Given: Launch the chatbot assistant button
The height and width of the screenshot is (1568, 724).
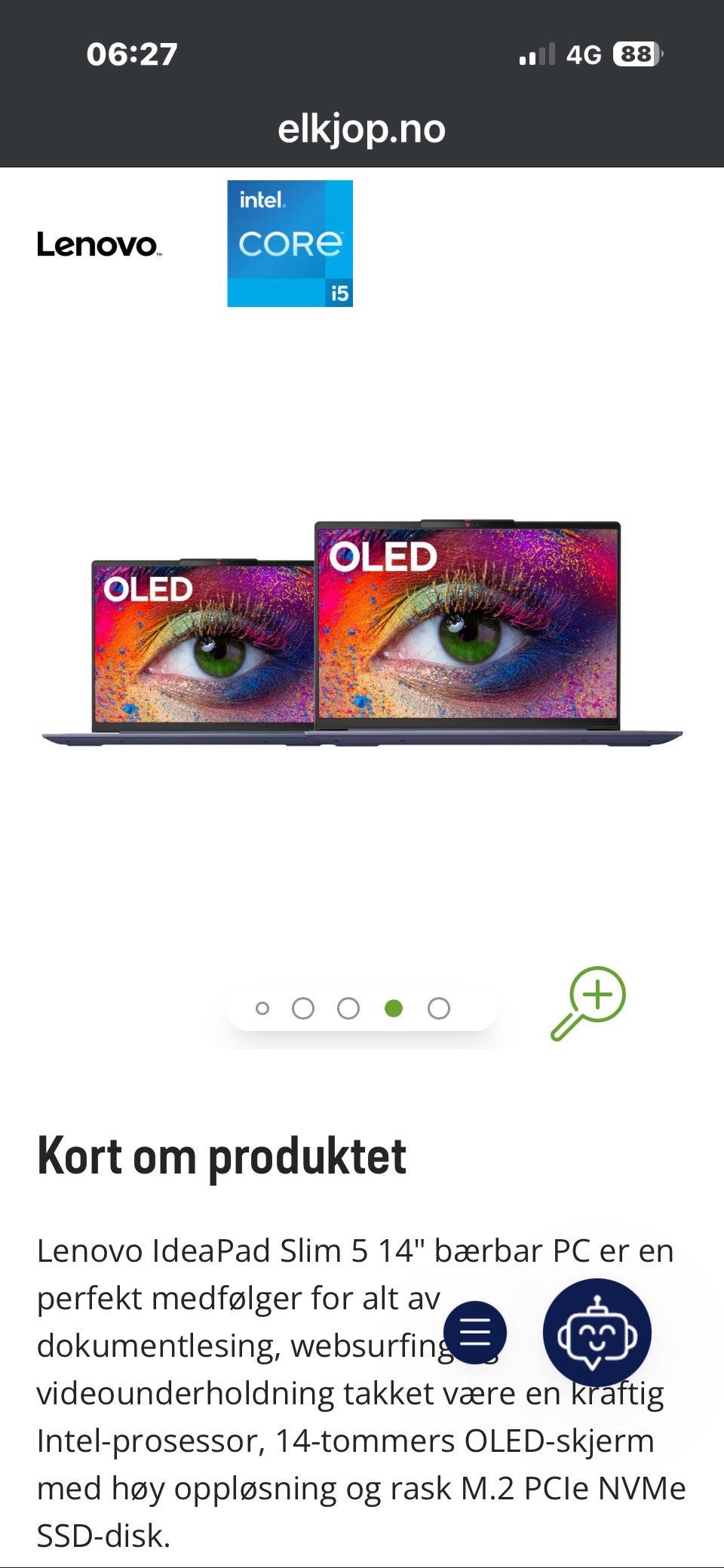Looking at the screenshot, I should pyautogui.click(x=597, y=1332).
